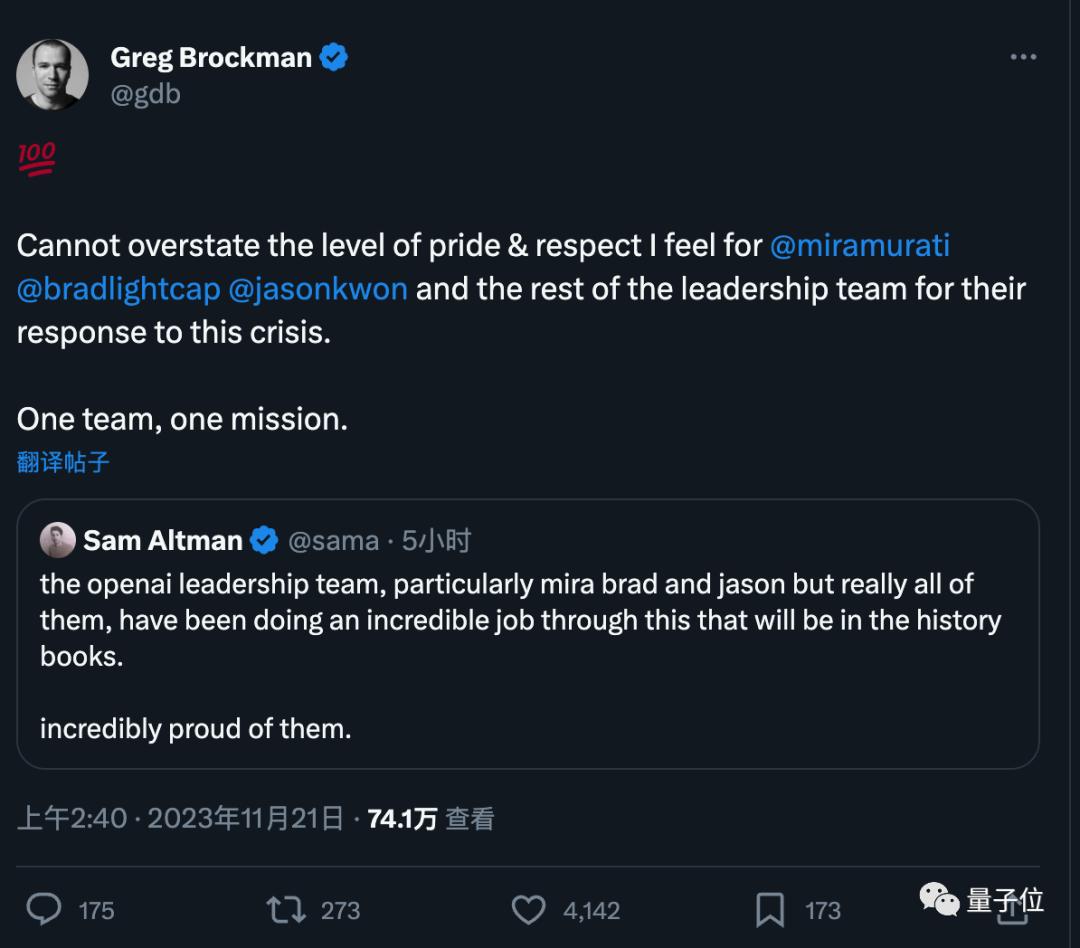Visit the @jasonkwon mention link

tap(317, 289)
